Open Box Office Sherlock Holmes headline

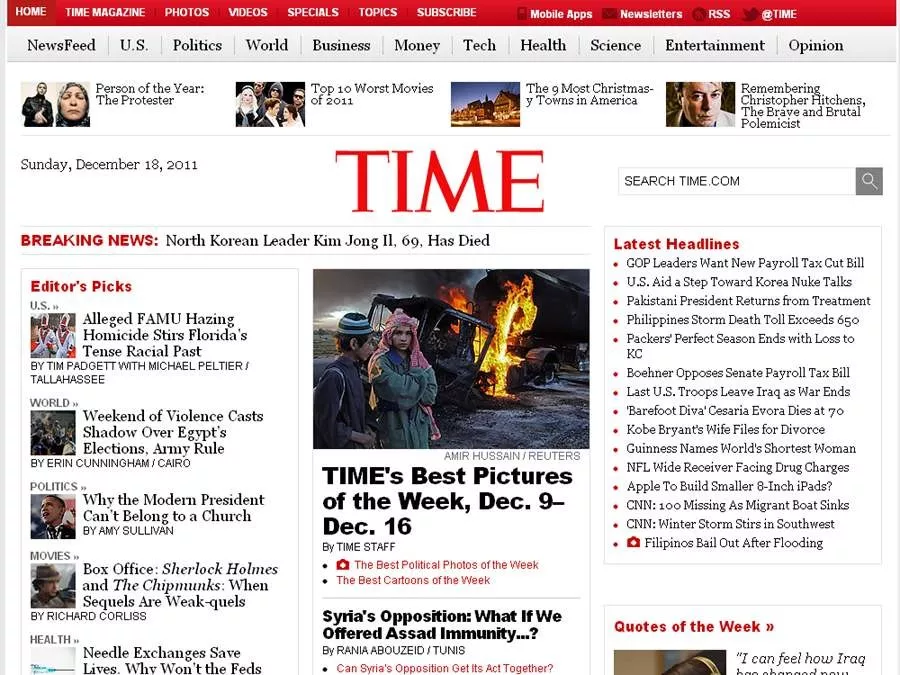coord(180,585)
